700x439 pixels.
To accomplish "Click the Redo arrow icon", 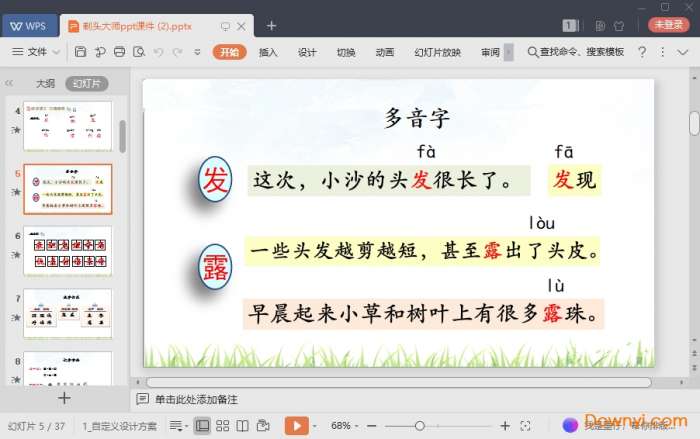I will tap(178, 52).
